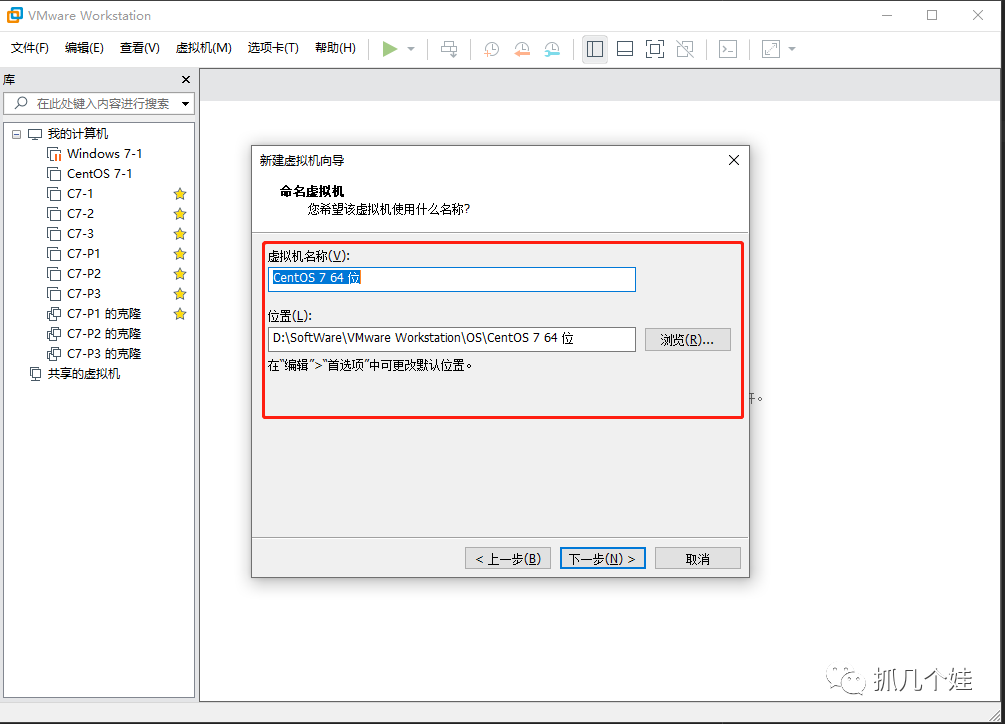This screenshot has width=1005, height=724.
Task: Select the C7-3 virtual machine
Action: pos(80,233)
